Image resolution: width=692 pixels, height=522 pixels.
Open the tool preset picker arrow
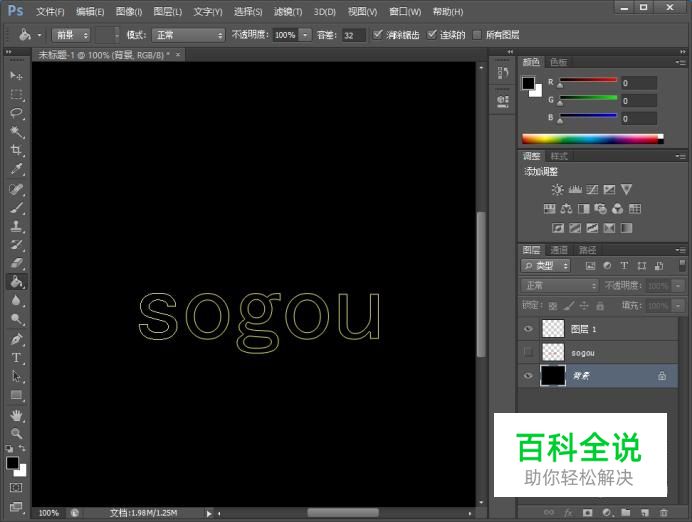39,35
